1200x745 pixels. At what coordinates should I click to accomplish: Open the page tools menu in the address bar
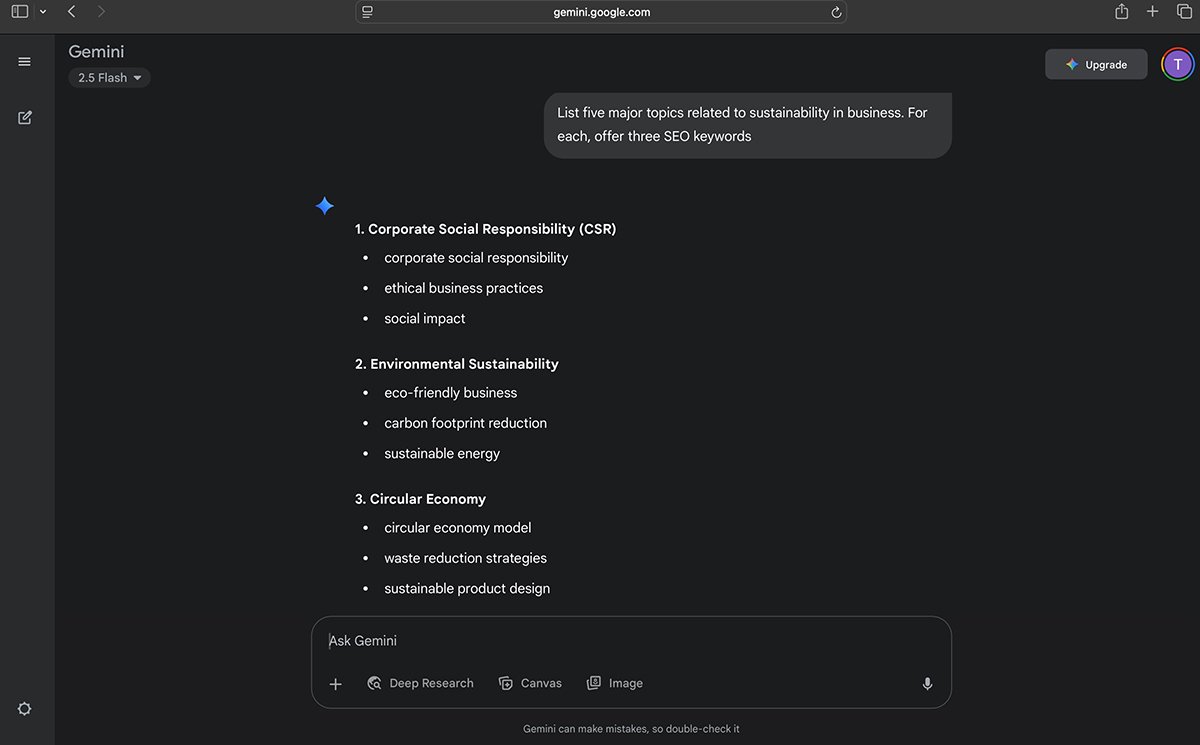point(367,11)
